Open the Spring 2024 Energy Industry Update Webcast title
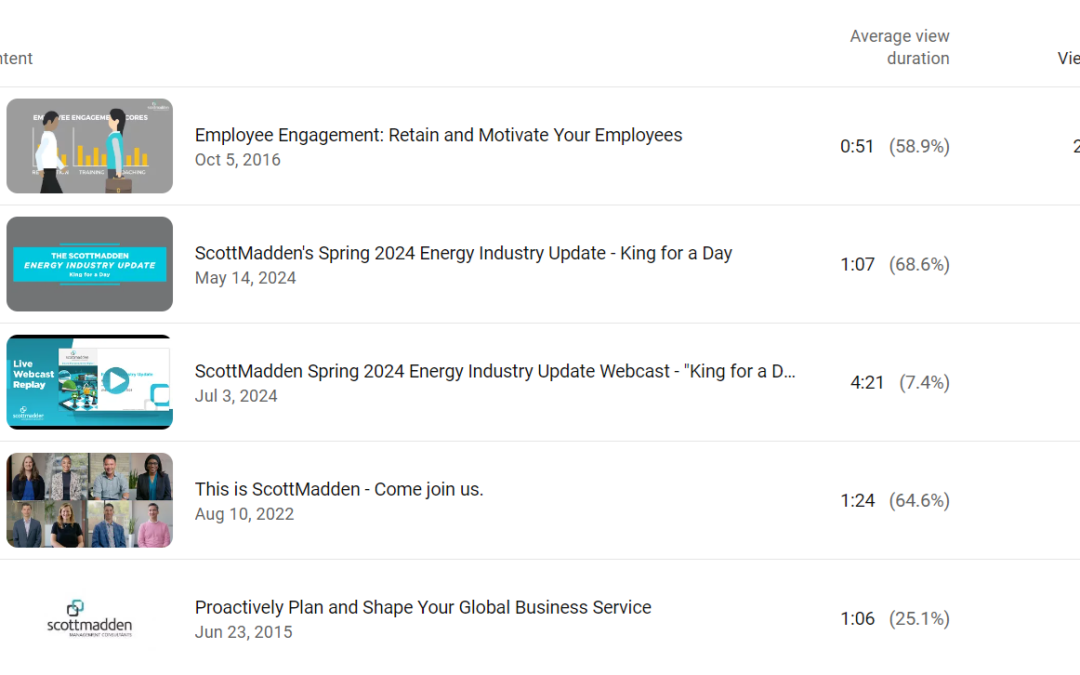 [495, 371]
